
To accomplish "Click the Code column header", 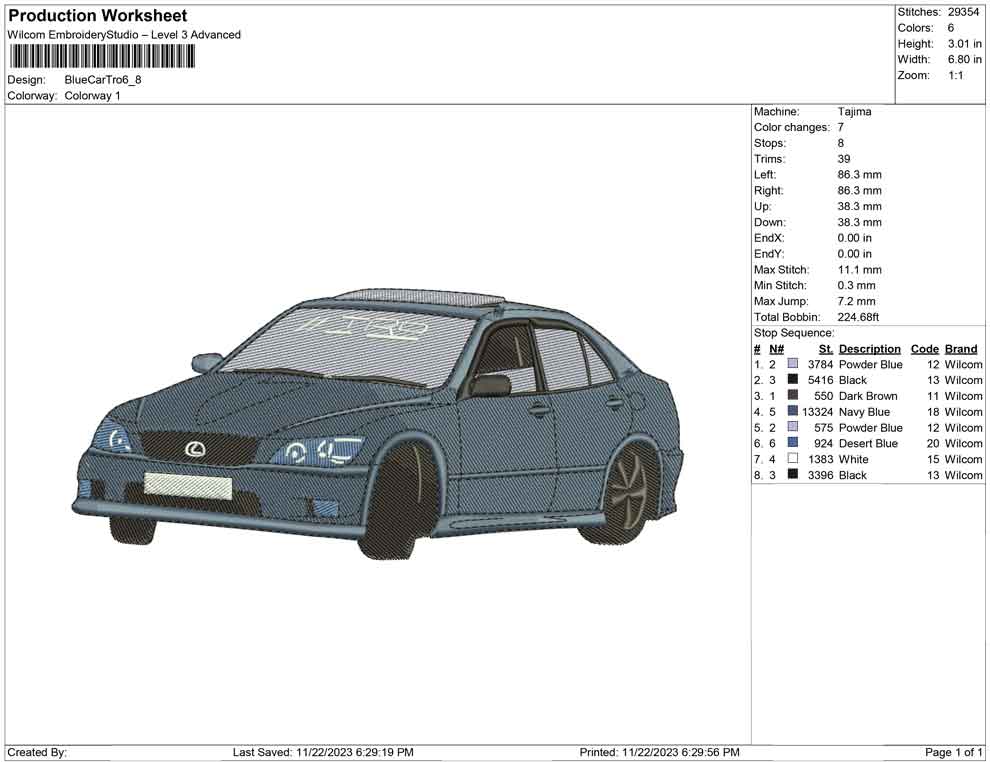I will coord(924,349).
